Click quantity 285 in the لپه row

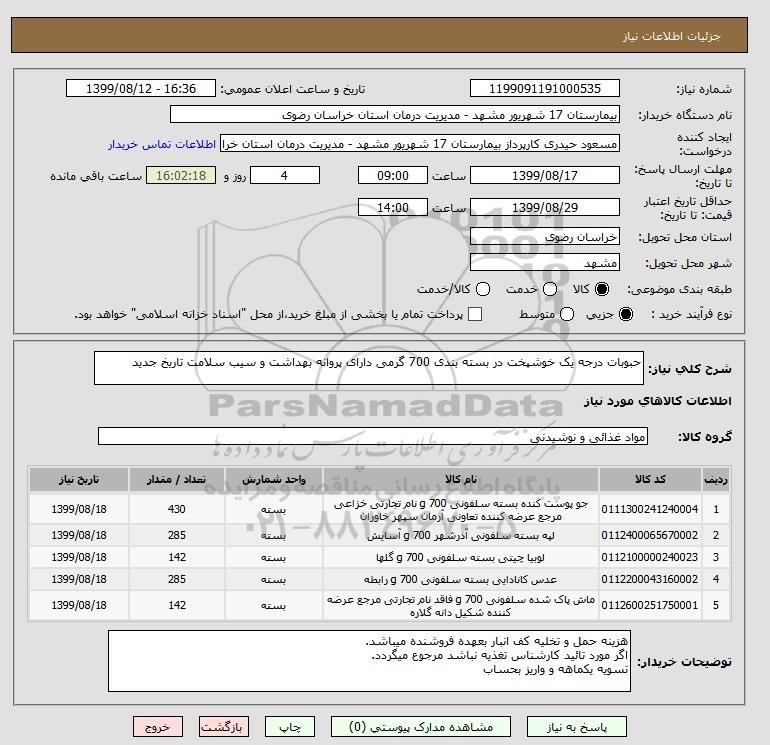176,535
